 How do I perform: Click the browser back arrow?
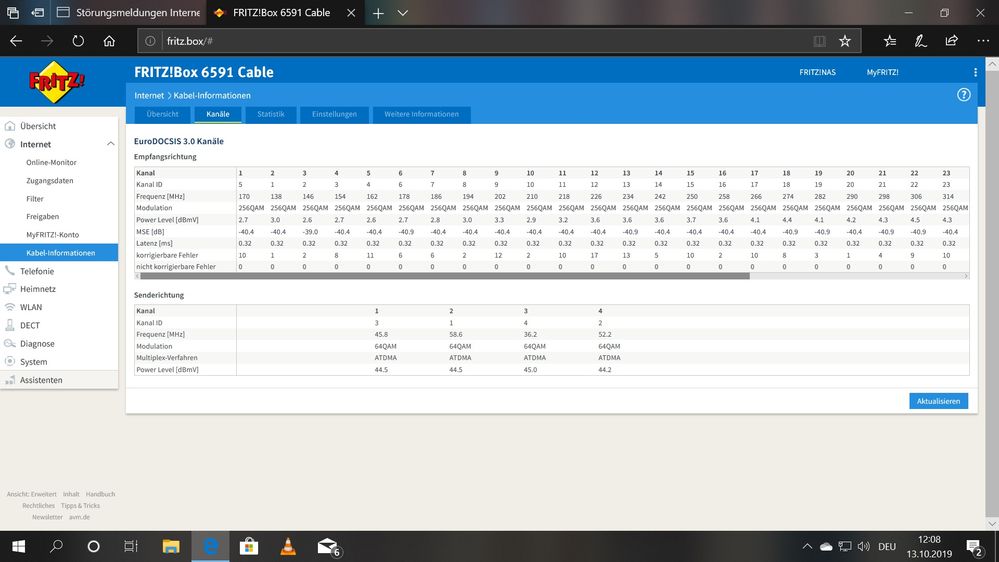click(x=16, y=41)
